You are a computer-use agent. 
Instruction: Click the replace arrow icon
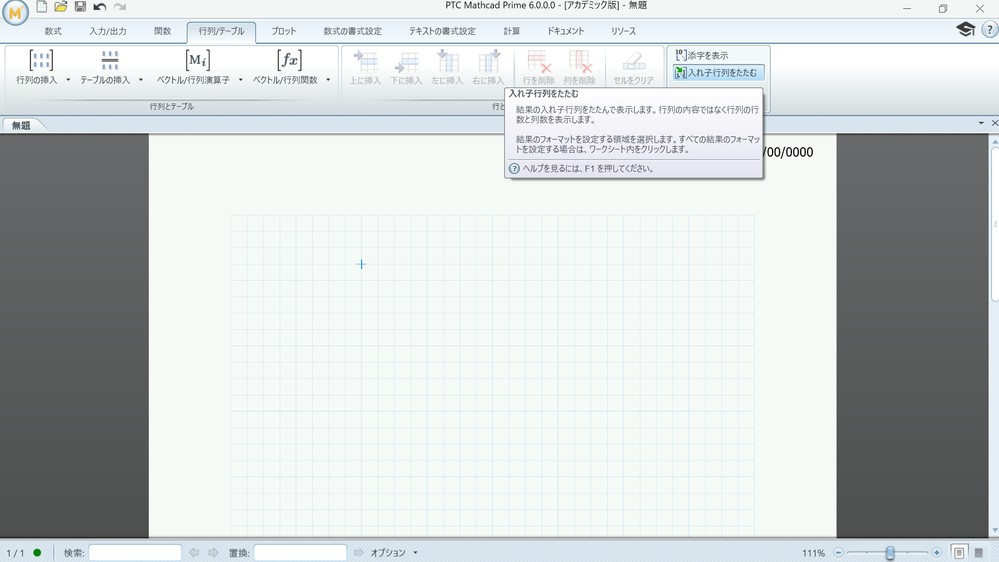tap(359, 552)
